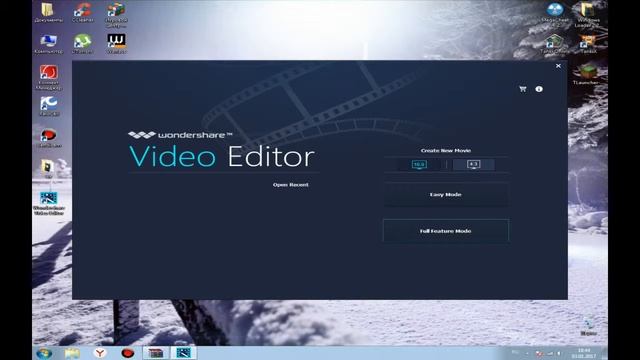640x360 pixels.
Task: Open the Wondershare Video Editor desktop shortcut
Action: tap(49, 203)
